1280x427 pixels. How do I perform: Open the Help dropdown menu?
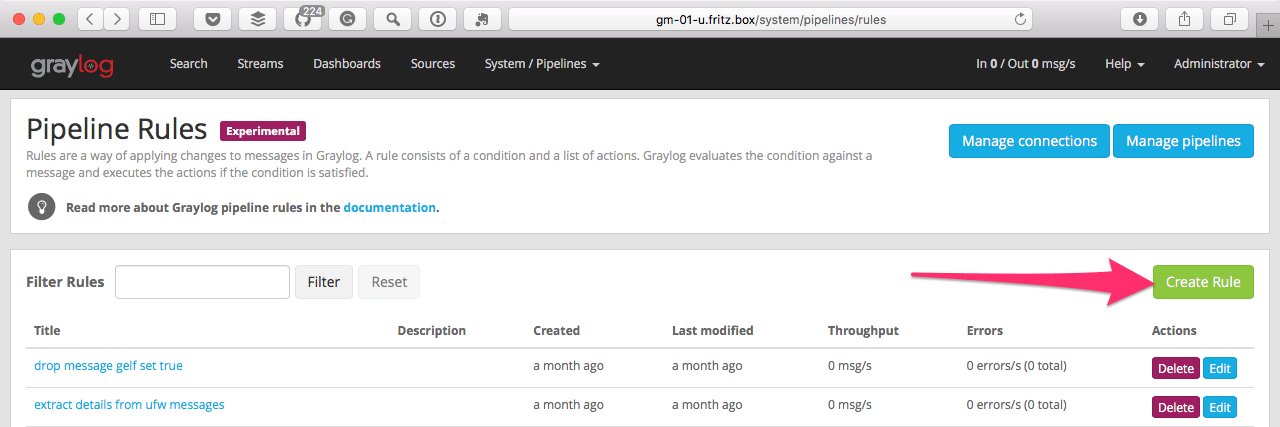click(1124, 64)
